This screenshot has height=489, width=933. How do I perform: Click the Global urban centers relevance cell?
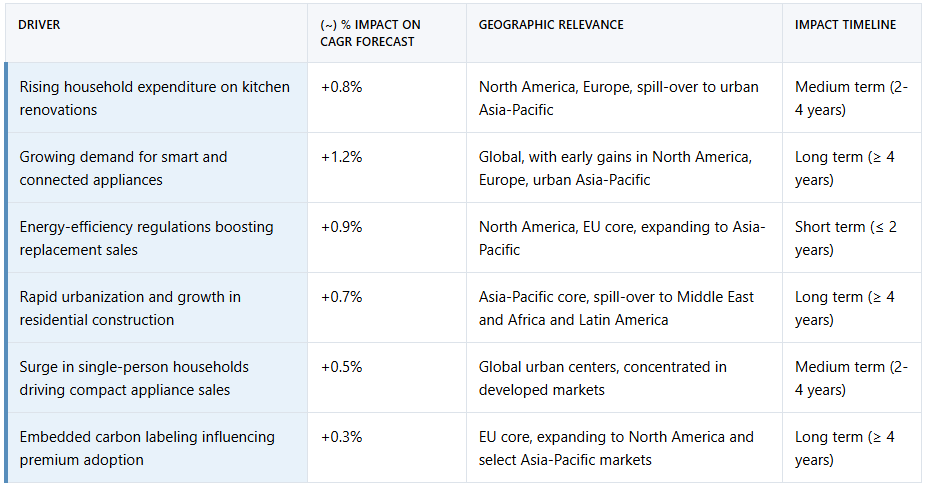[602, 378]
